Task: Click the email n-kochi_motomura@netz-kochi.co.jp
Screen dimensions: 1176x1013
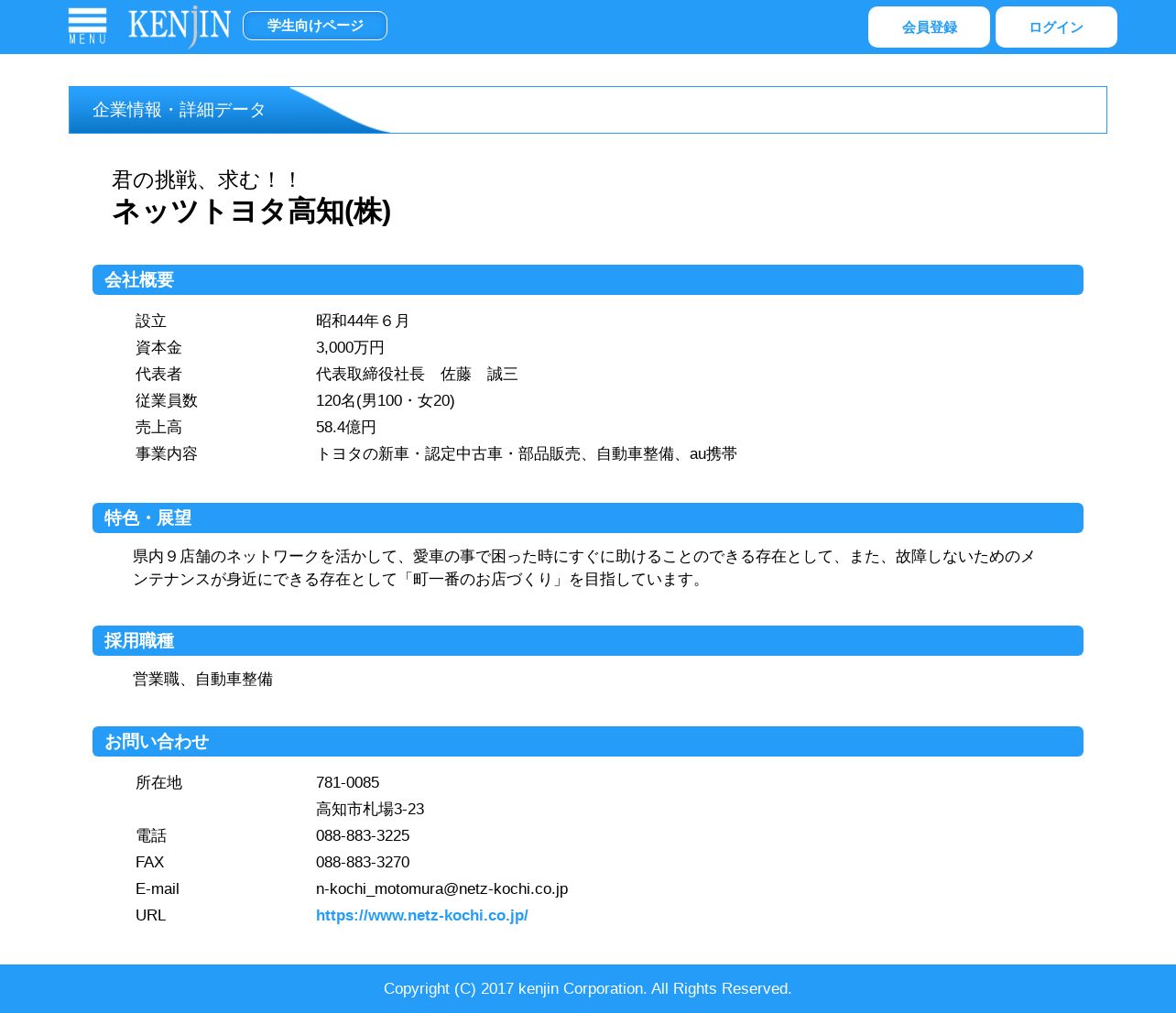Action: coord(441,888)
